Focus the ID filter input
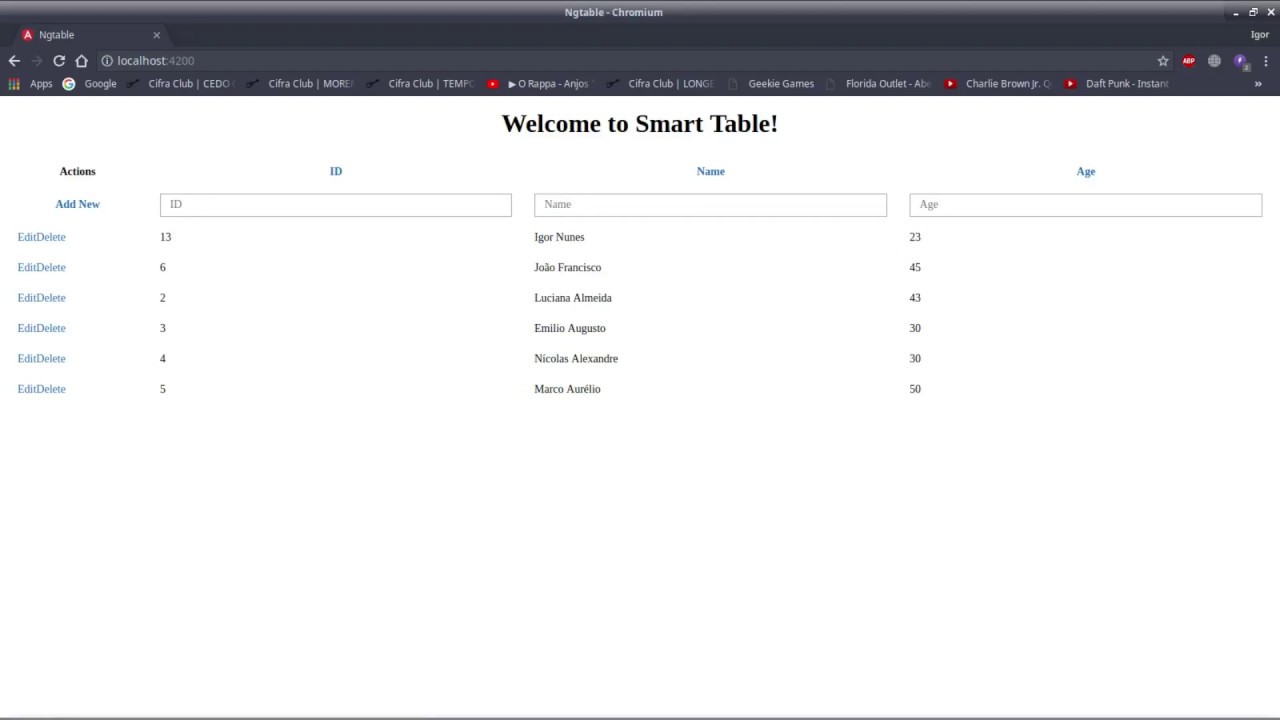This screenshot has height=720, width=1280. [x=336, y=205]
